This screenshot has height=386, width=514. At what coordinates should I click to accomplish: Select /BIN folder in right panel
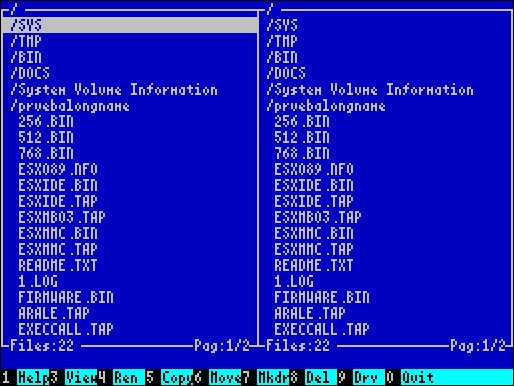coord(282,57)
